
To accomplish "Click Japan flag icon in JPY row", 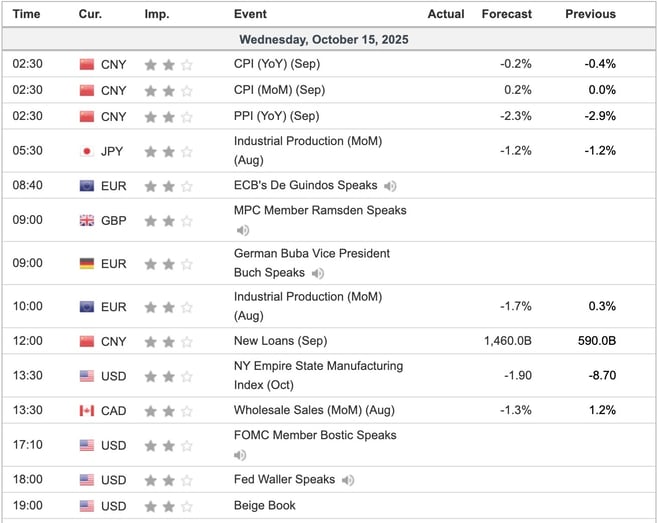I will point(87,151).
